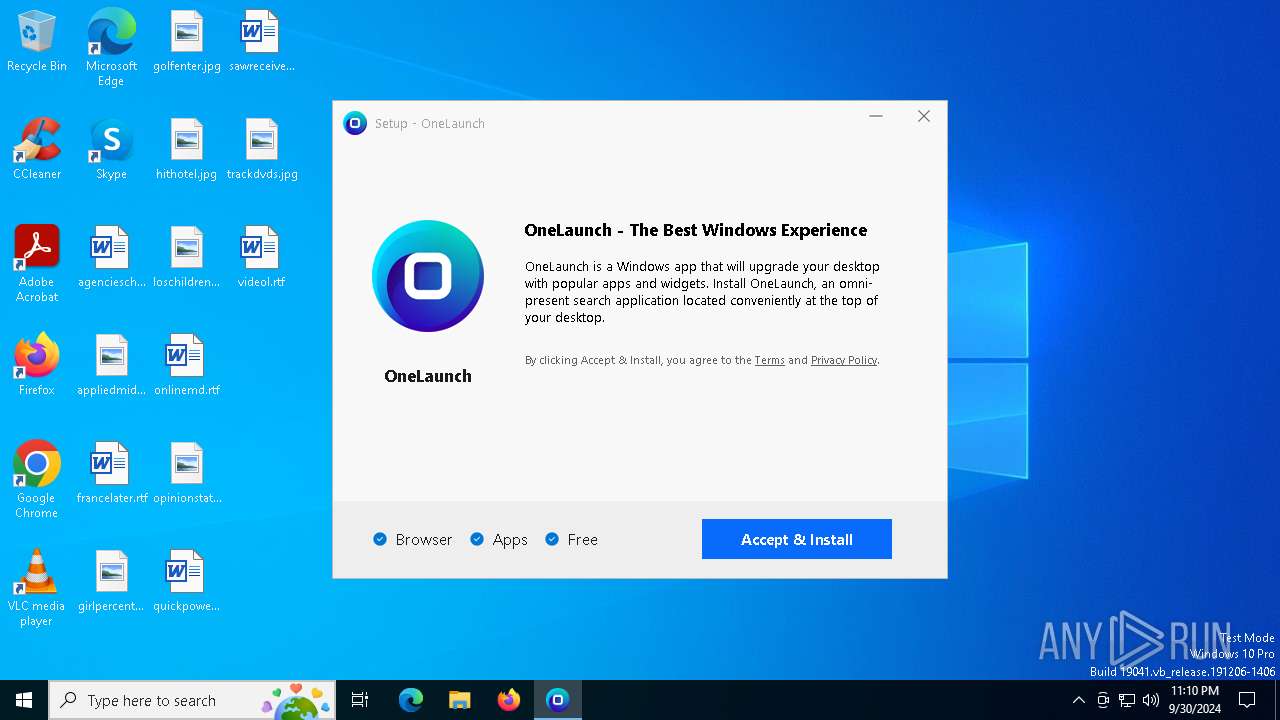
Task: Click the Browser checkmark in setup
Action: tap(380, 539)
